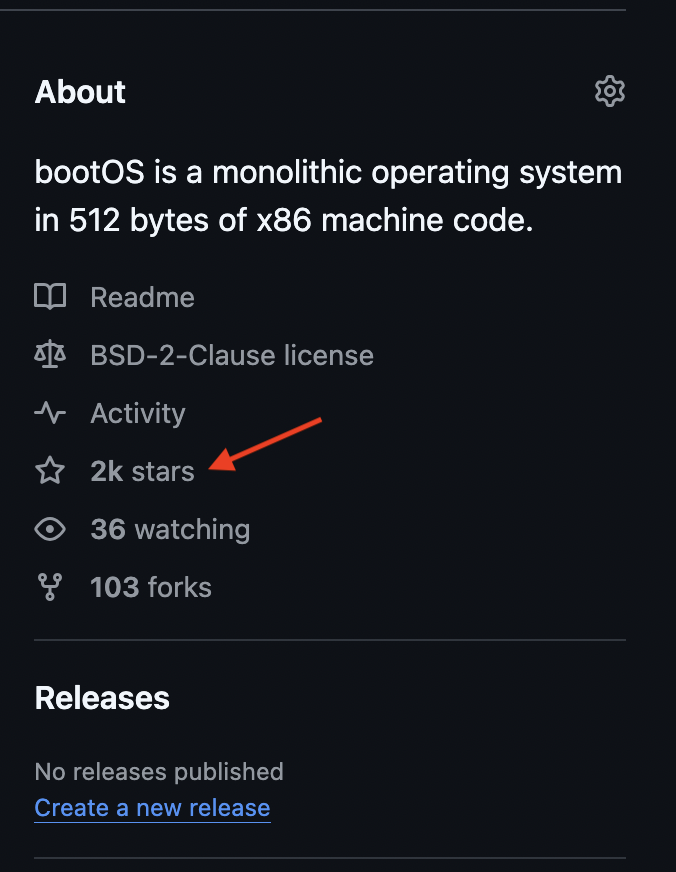
Task: View the 103 forks link
Action: pos(151,587)
